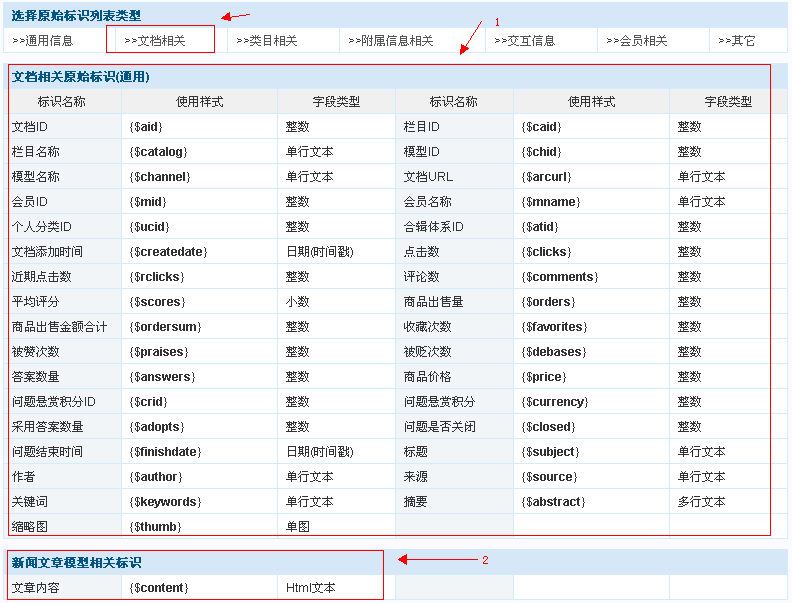The width and height of the screenshot is (792, 603).
Task: Select the {$crid} tag
Action: click(x=148, y=402)
